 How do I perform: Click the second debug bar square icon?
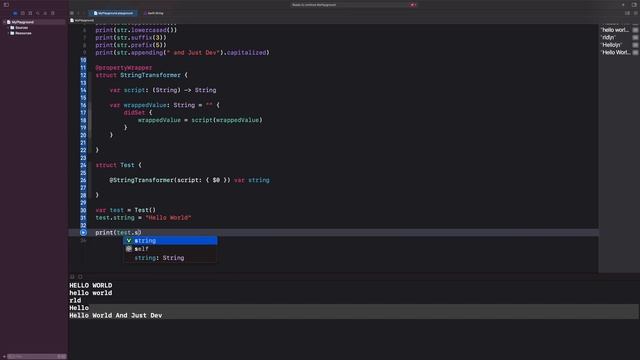click(x=80, y=277)
